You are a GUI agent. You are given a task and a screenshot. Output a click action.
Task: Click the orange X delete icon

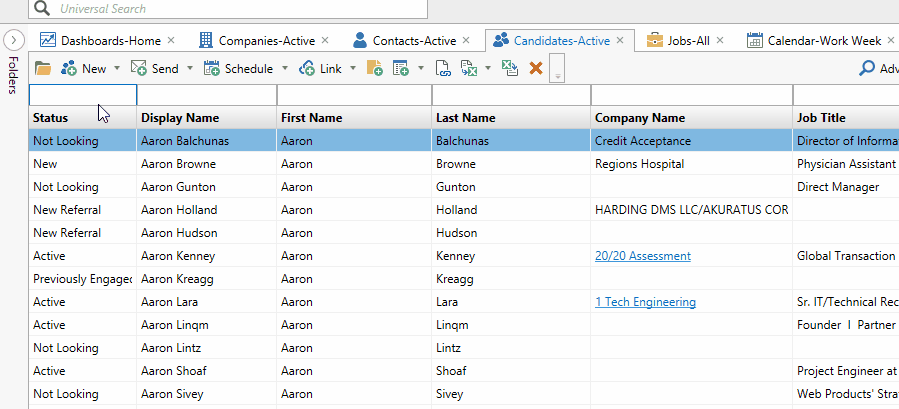[536, 69]
